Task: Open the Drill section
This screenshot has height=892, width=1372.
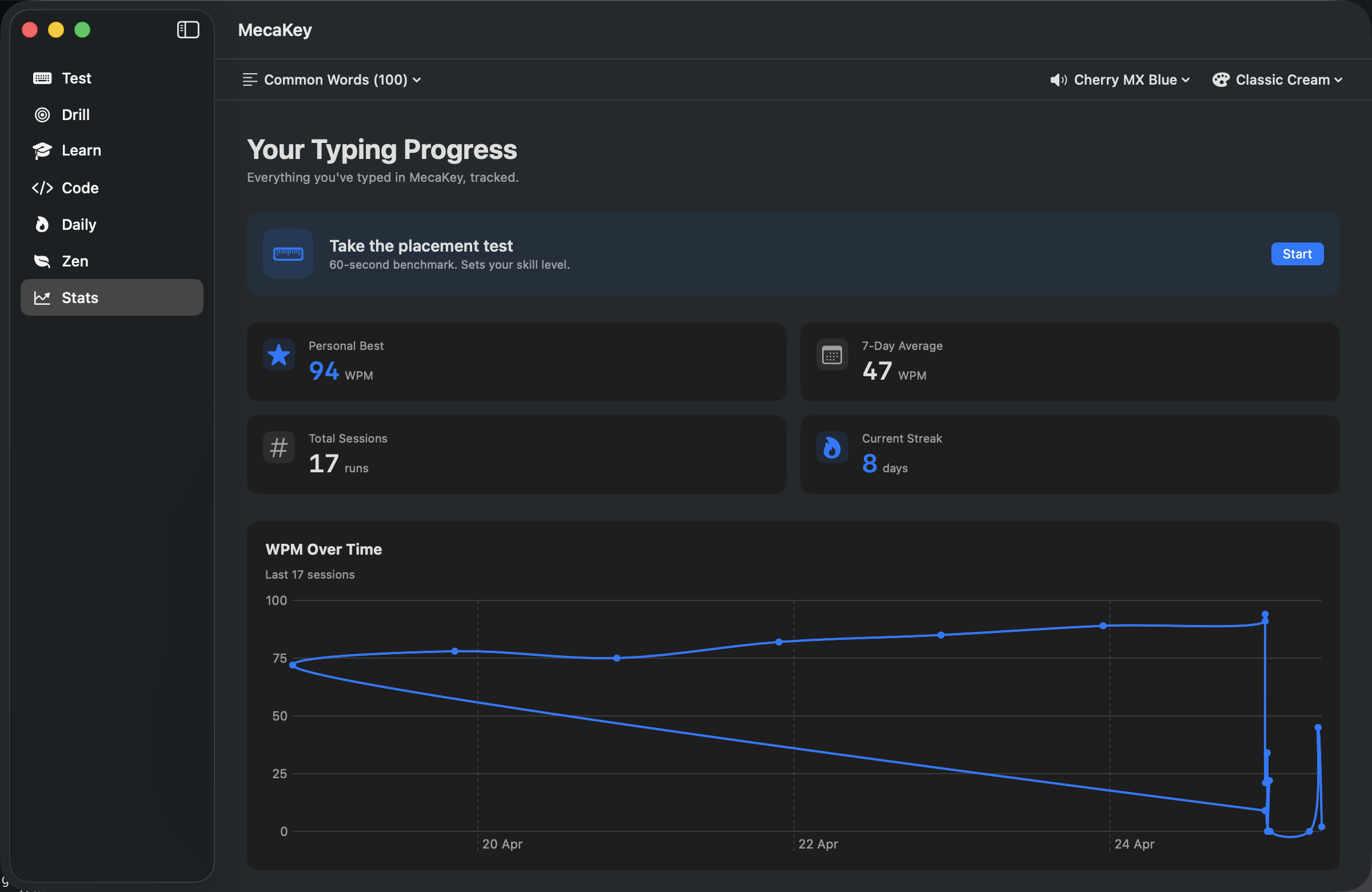Action: [112, 115]
